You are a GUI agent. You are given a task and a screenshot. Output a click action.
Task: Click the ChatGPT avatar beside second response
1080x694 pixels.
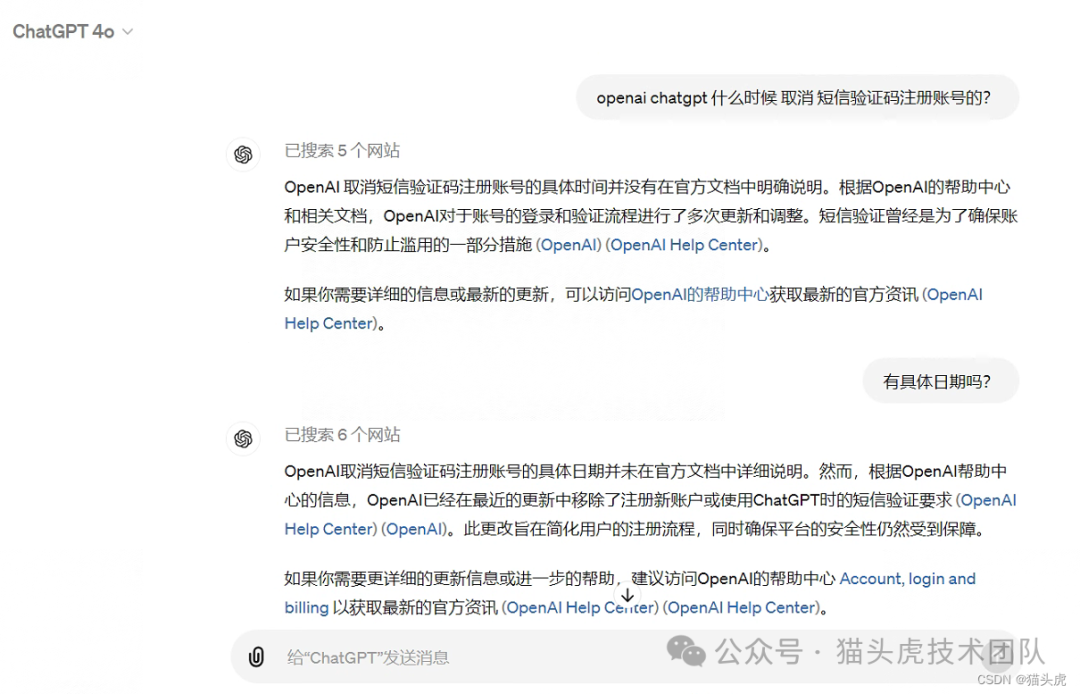point(243,439)
